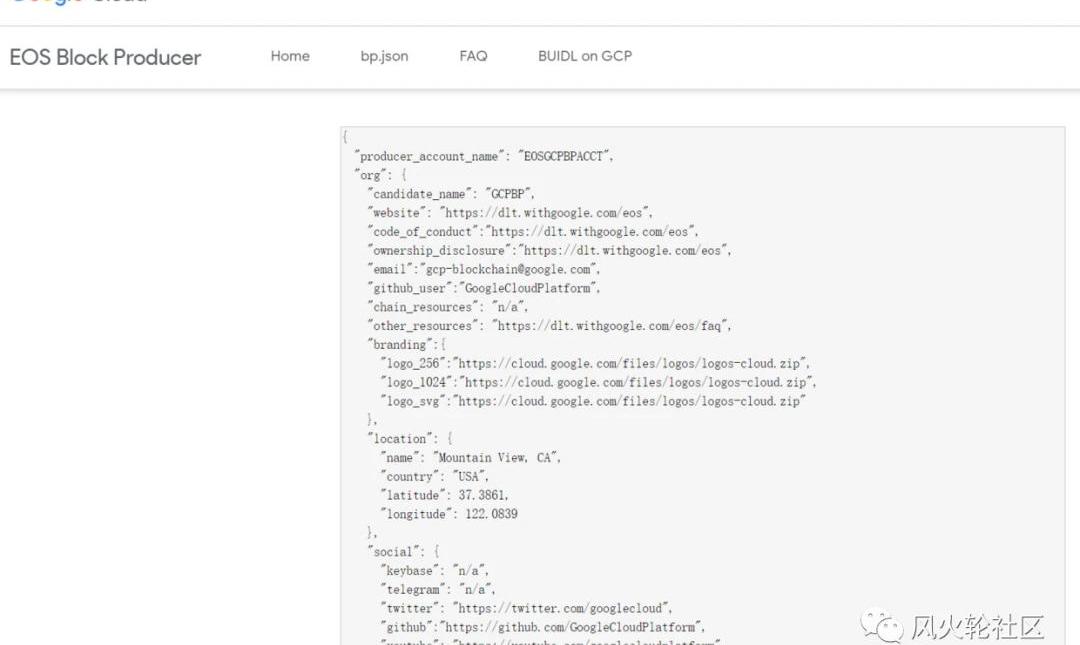The image size is (1080, 645).
Task: Click the chain_resources "n/a" line
Action: [x=448, y=307]
